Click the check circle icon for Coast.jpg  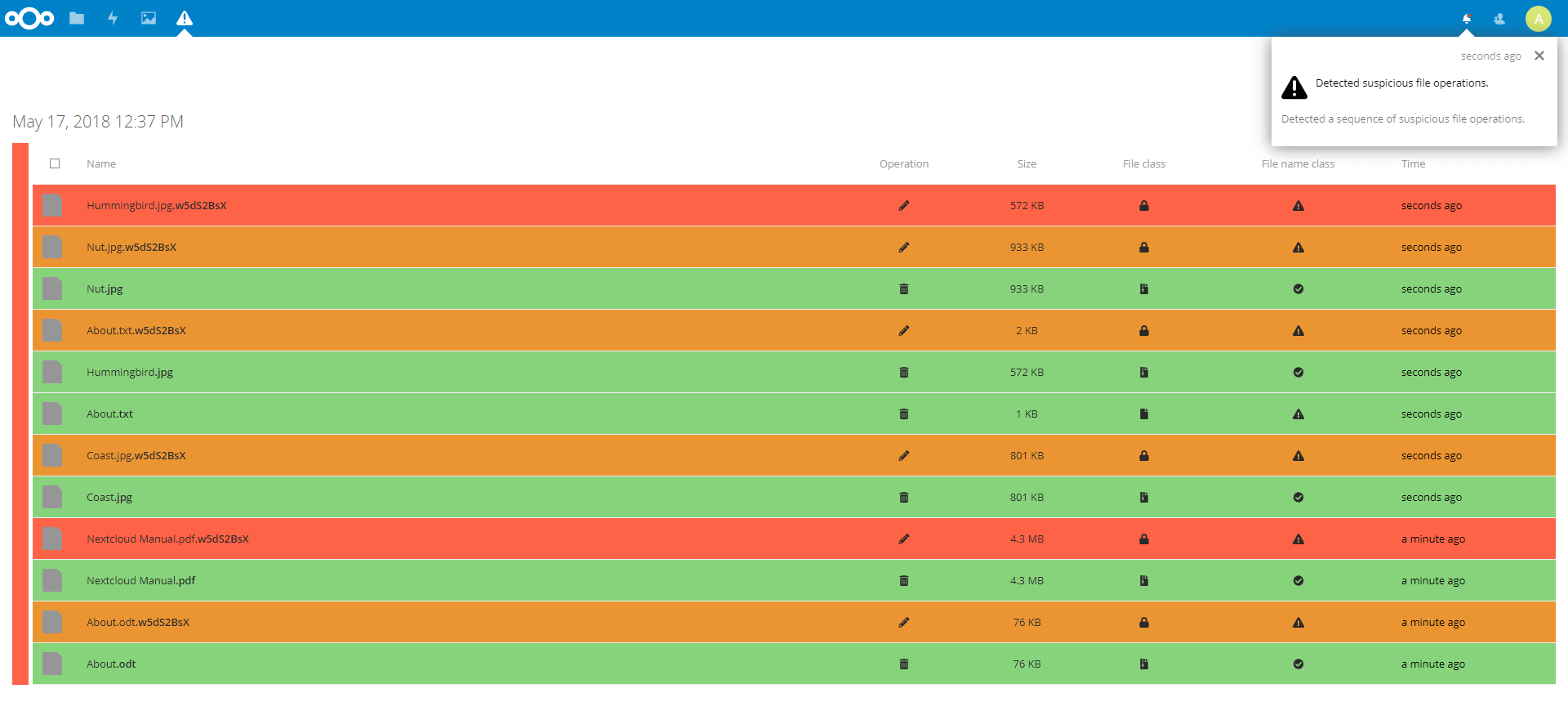pos(1298,498)
